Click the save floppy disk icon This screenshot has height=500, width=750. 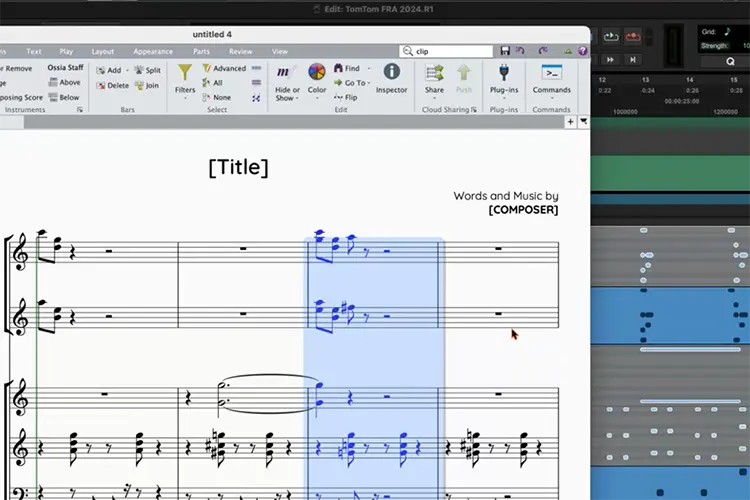pos(505,51)
